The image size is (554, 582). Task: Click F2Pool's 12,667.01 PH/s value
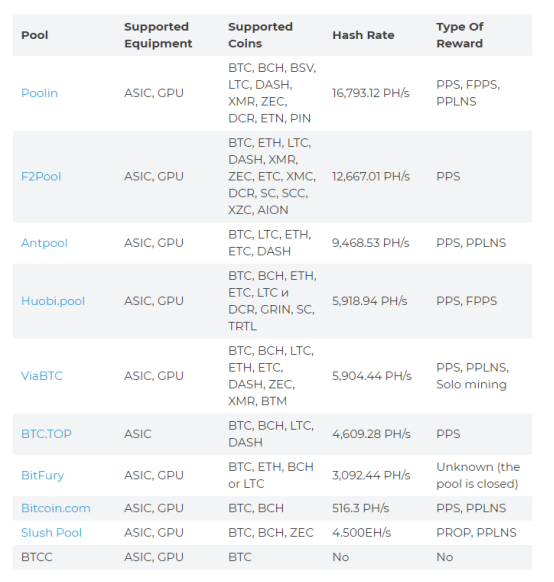(371, 176)
